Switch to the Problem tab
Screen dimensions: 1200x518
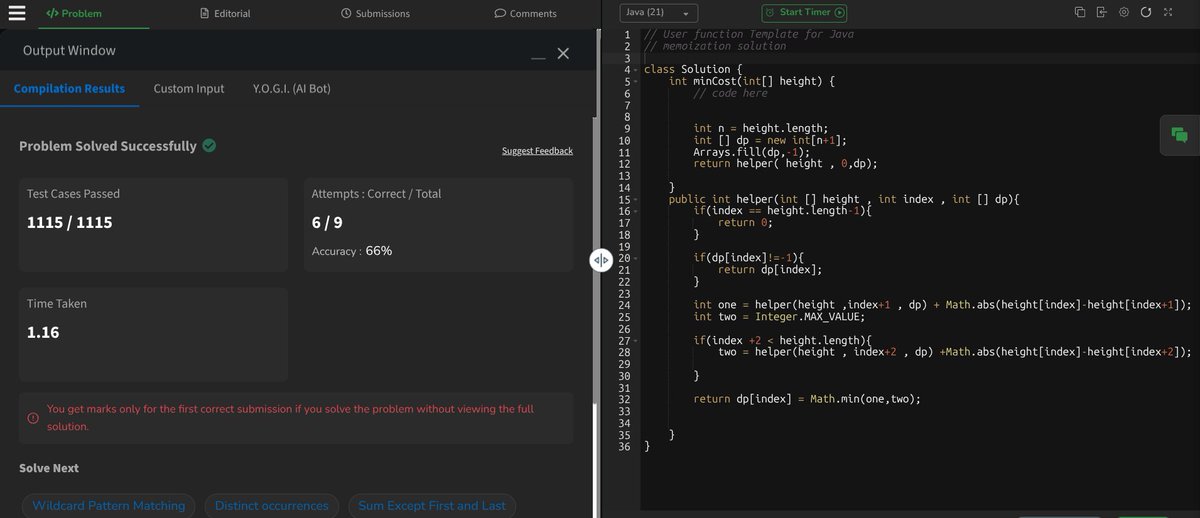pyautogui.click(x=74, y=14)
